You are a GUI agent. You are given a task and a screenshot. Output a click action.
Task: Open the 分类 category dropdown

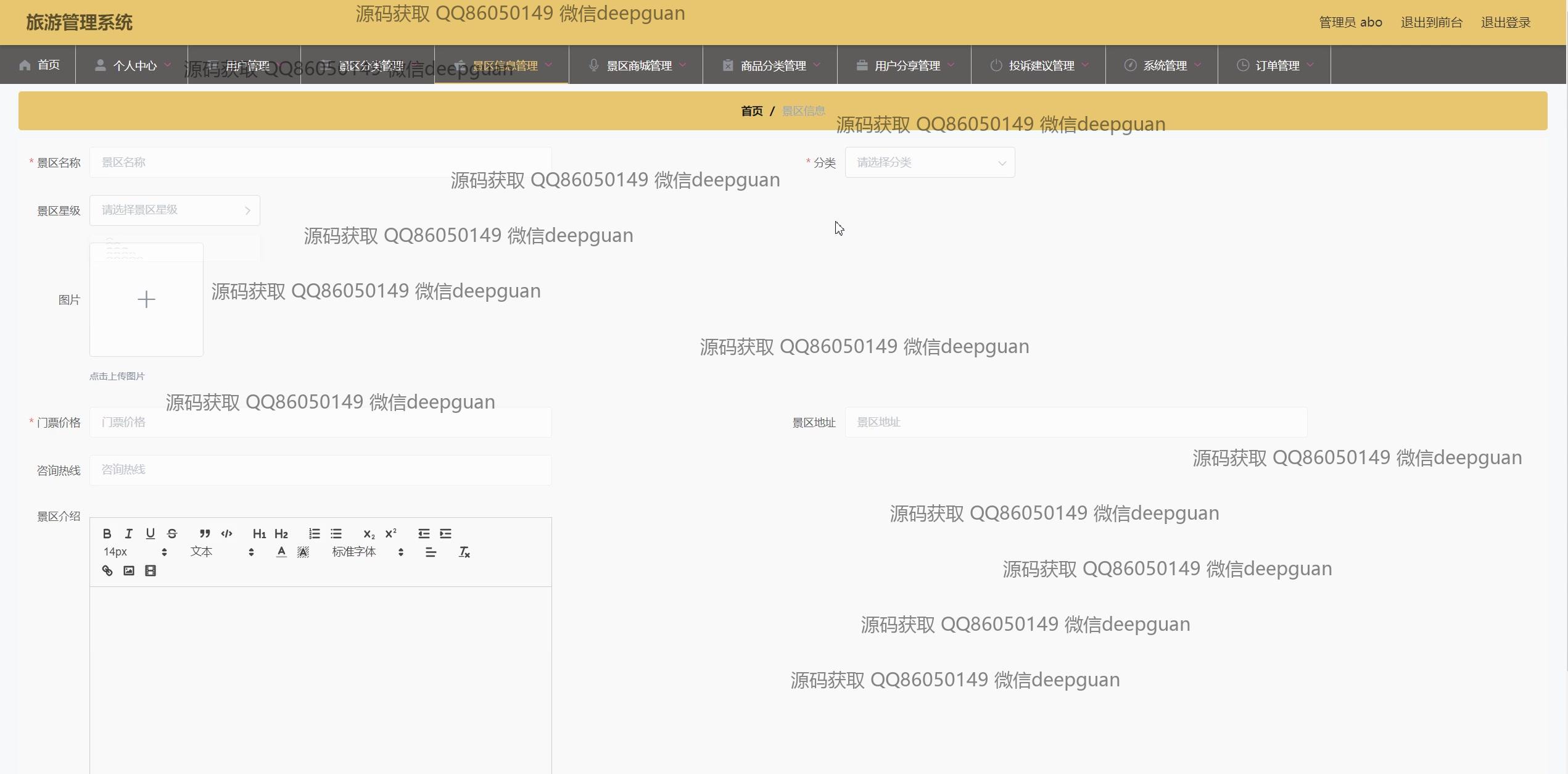tap(929, 162)
